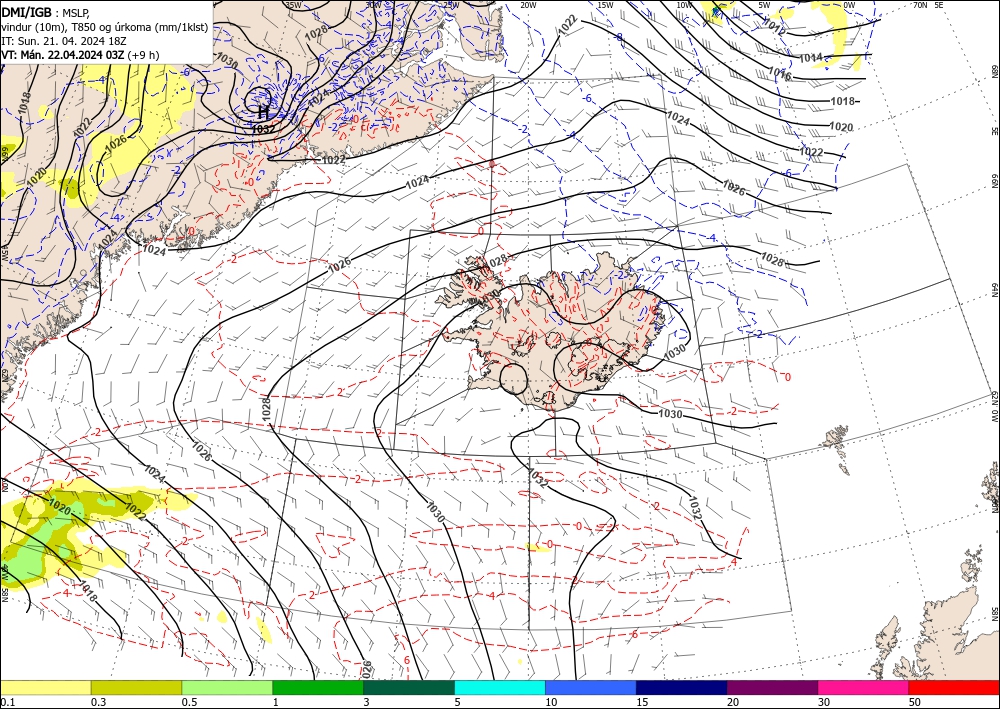
Task: Click the yellow 0.1–0.3 legend swatch
Action: [45, 687]
